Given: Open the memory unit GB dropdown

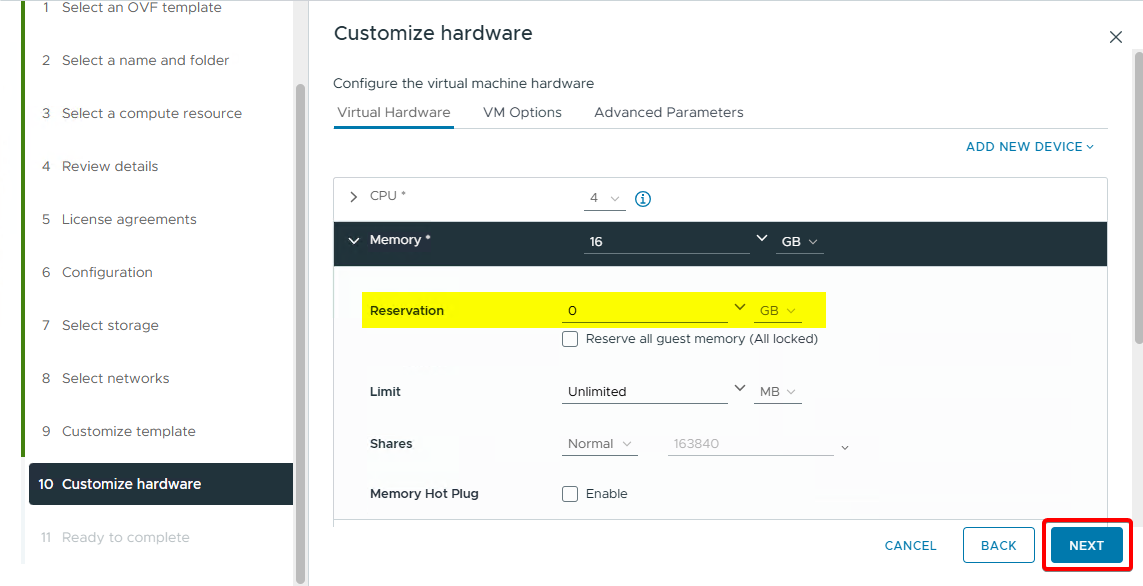Looking at the screenshot, I should click(799, 242).
